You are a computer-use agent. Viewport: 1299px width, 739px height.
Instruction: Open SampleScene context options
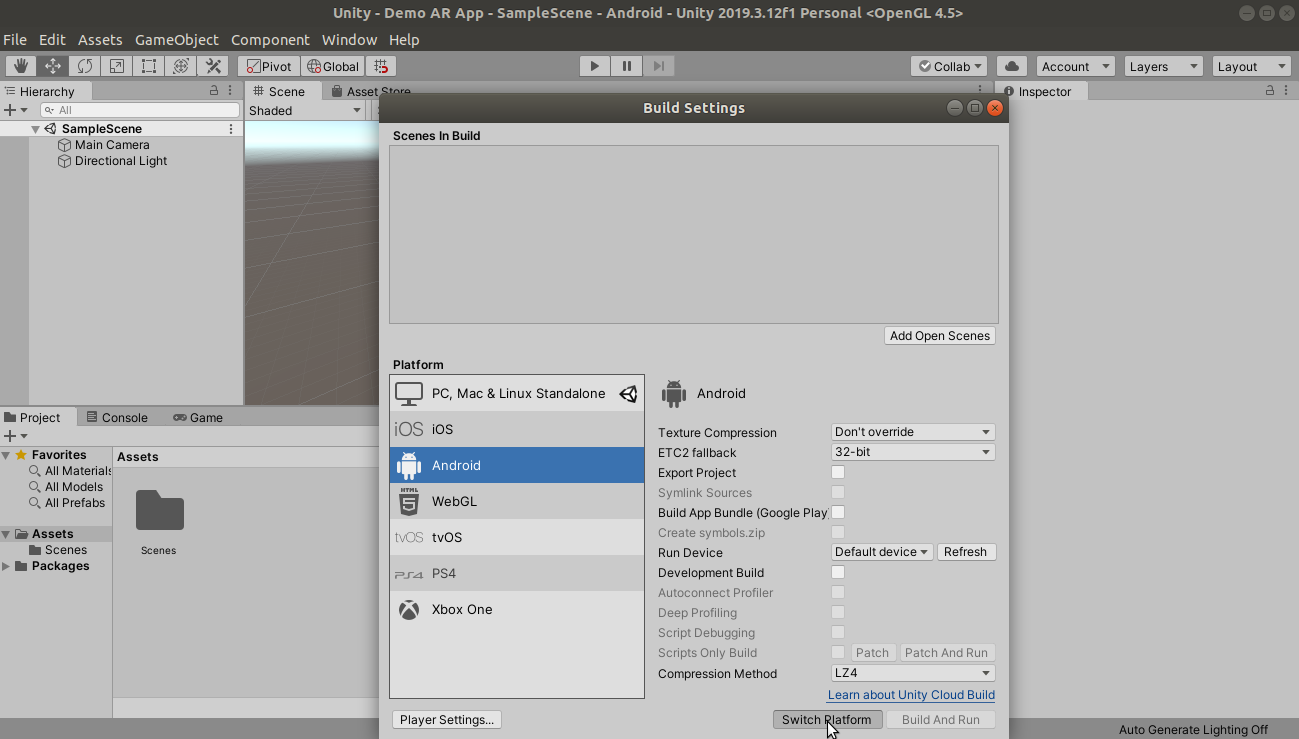[x=231, y=129]
